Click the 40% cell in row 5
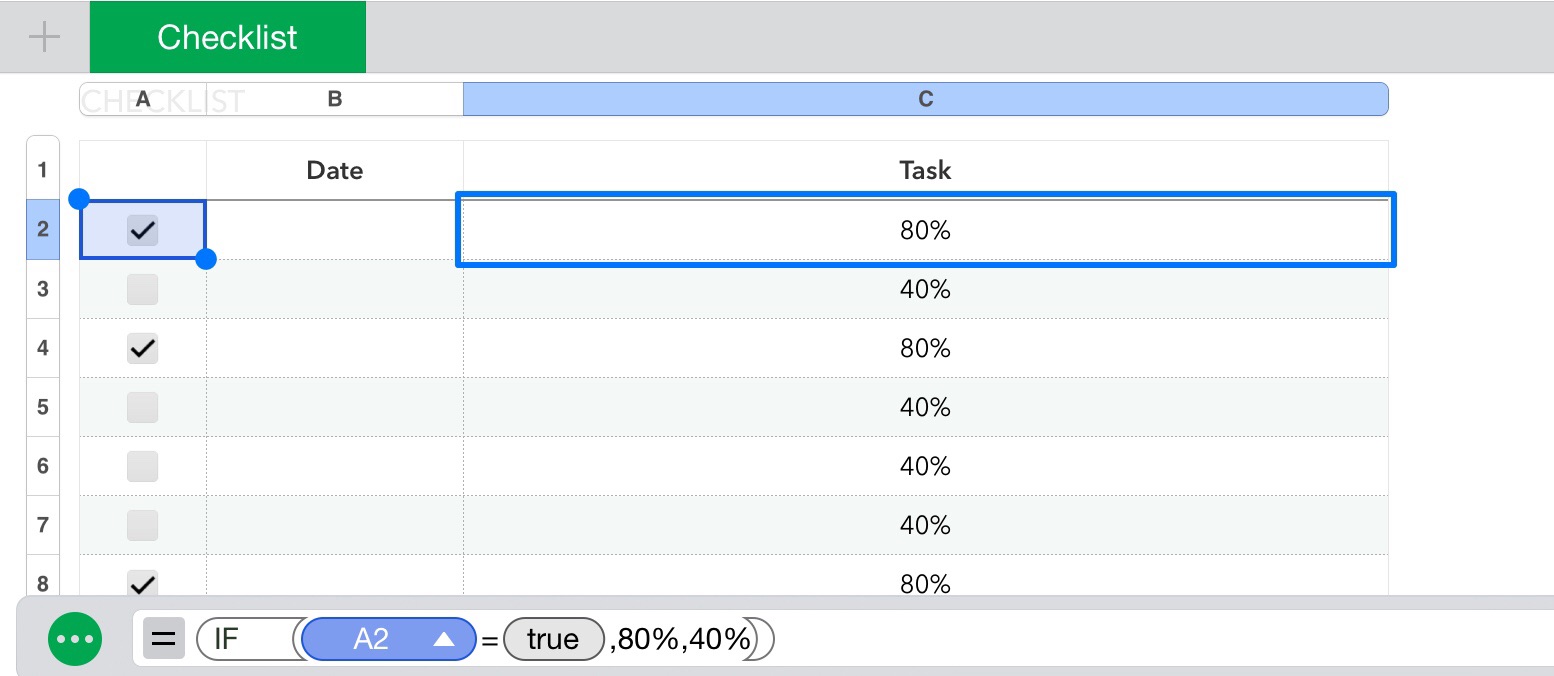 click(925, 407)
